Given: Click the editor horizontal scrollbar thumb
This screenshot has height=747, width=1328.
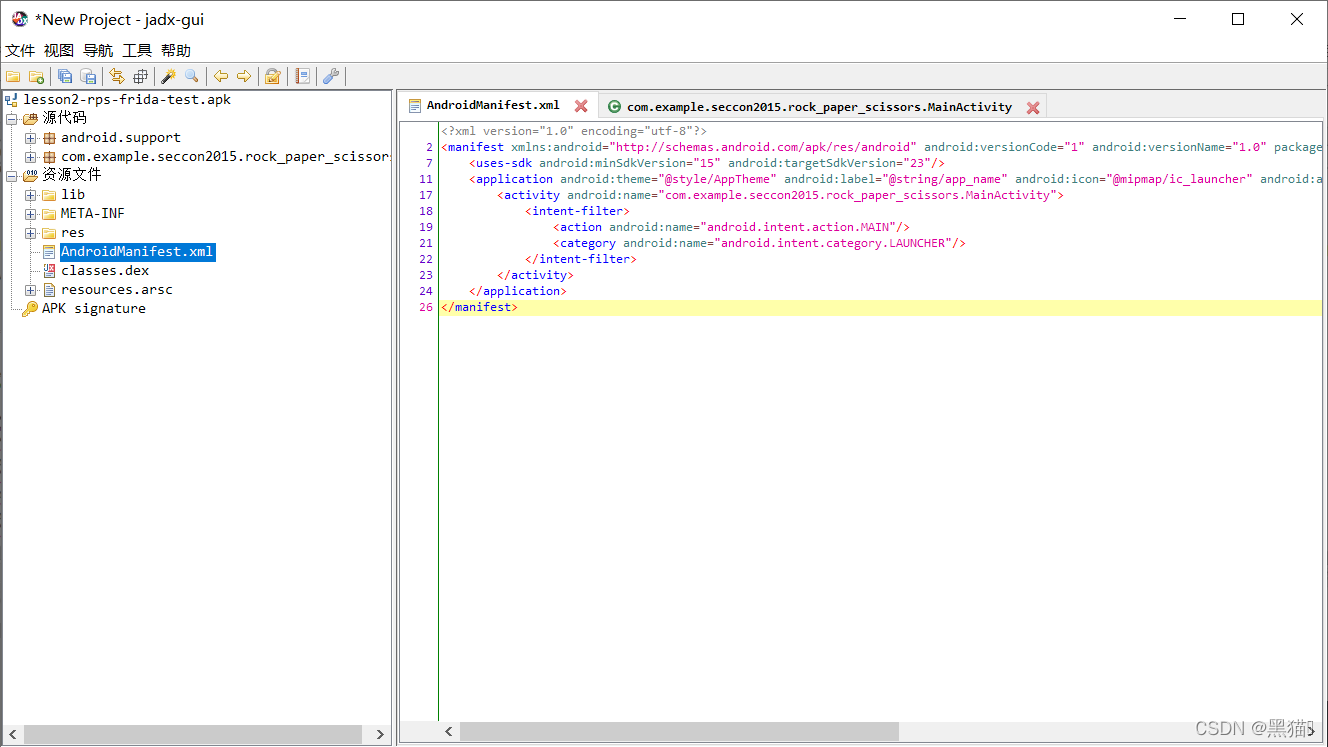Looking at the screenshot, I should pos(679,732).
